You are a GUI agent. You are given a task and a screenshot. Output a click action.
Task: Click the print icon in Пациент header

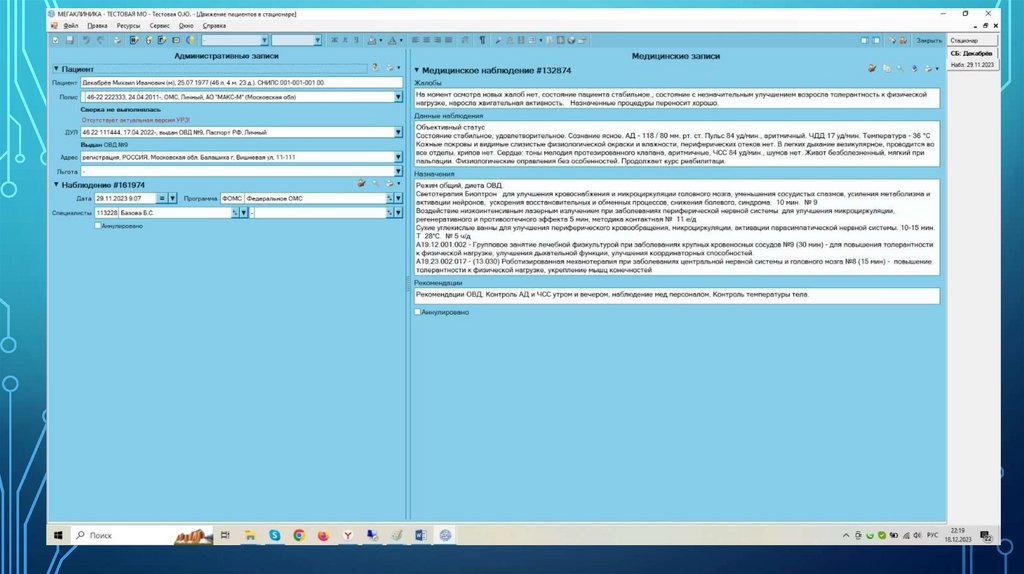(x=391, y=68)
